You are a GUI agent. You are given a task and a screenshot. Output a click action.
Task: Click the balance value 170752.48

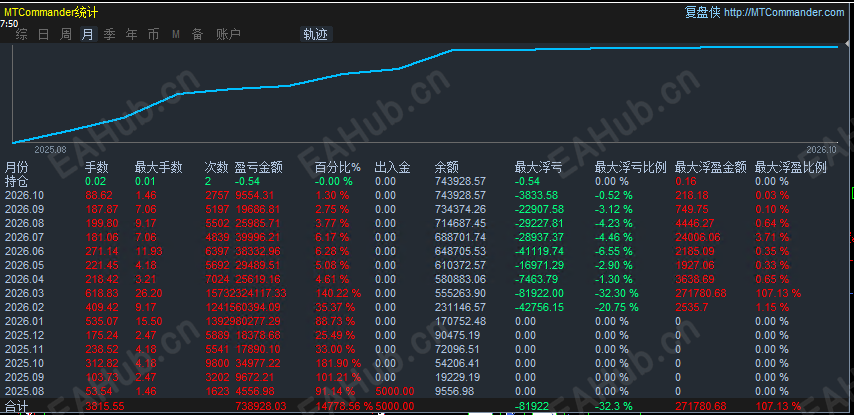460,321
